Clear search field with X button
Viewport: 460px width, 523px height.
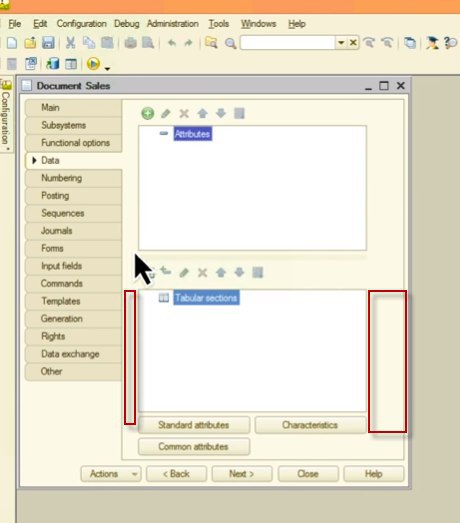click(353, 43)
